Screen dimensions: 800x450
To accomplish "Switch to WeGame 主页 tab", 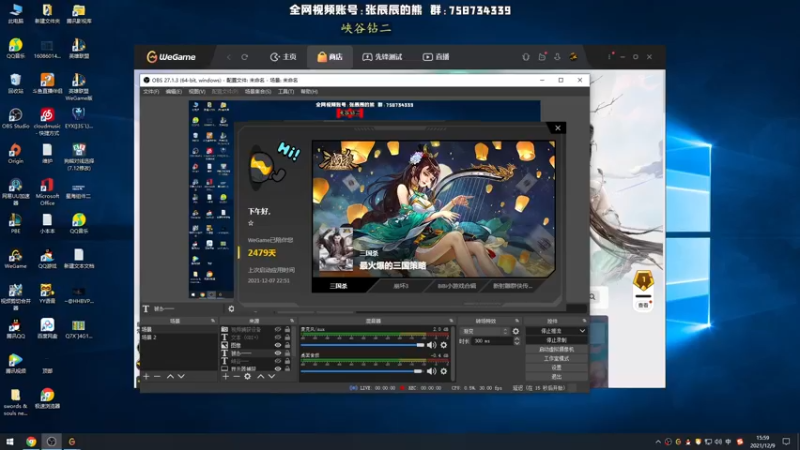I will 284,57.
